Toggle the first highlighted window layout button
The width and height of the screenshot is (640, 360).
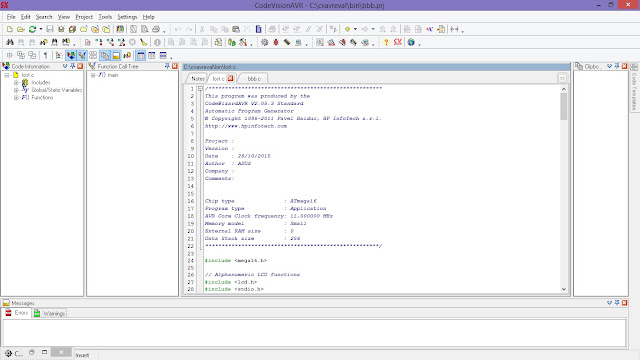coord(141,55)
